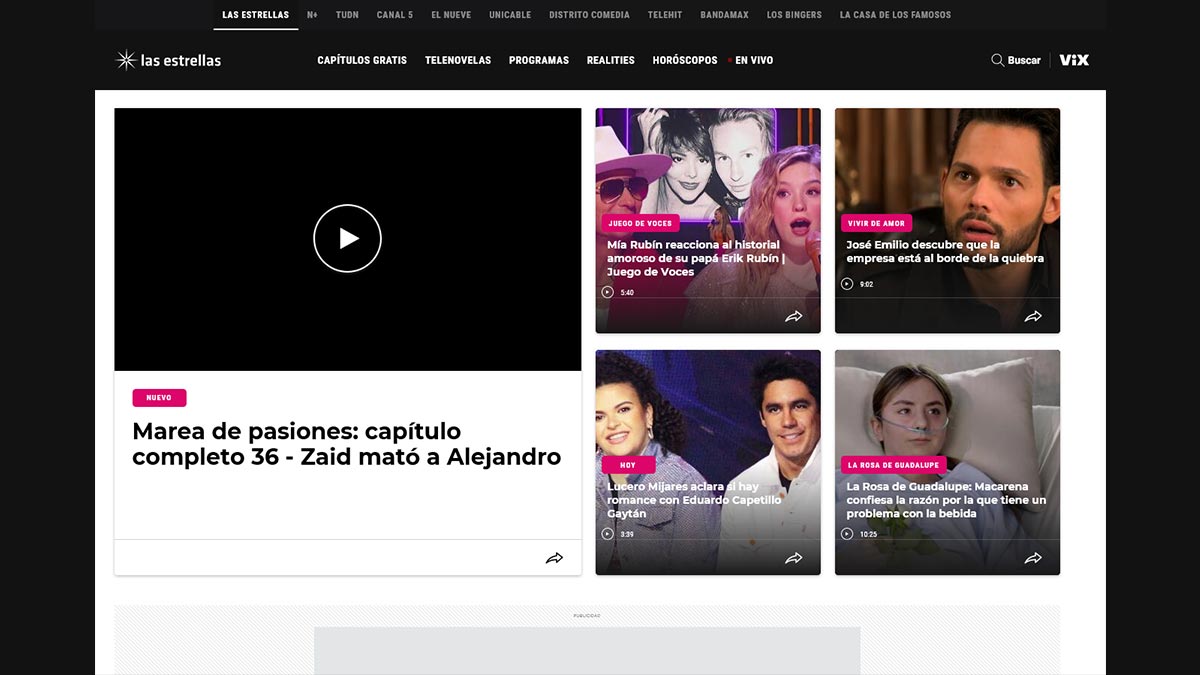
Task: Open the ViX logo link
Action: point(1074,60)
